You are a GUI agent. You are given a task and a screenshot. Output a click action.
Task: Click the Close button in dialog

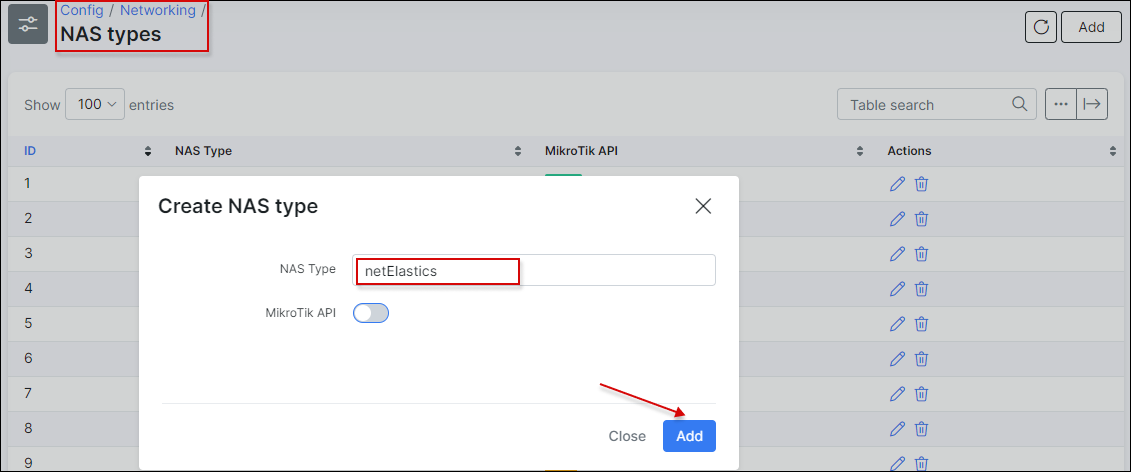tap(627, 436)
